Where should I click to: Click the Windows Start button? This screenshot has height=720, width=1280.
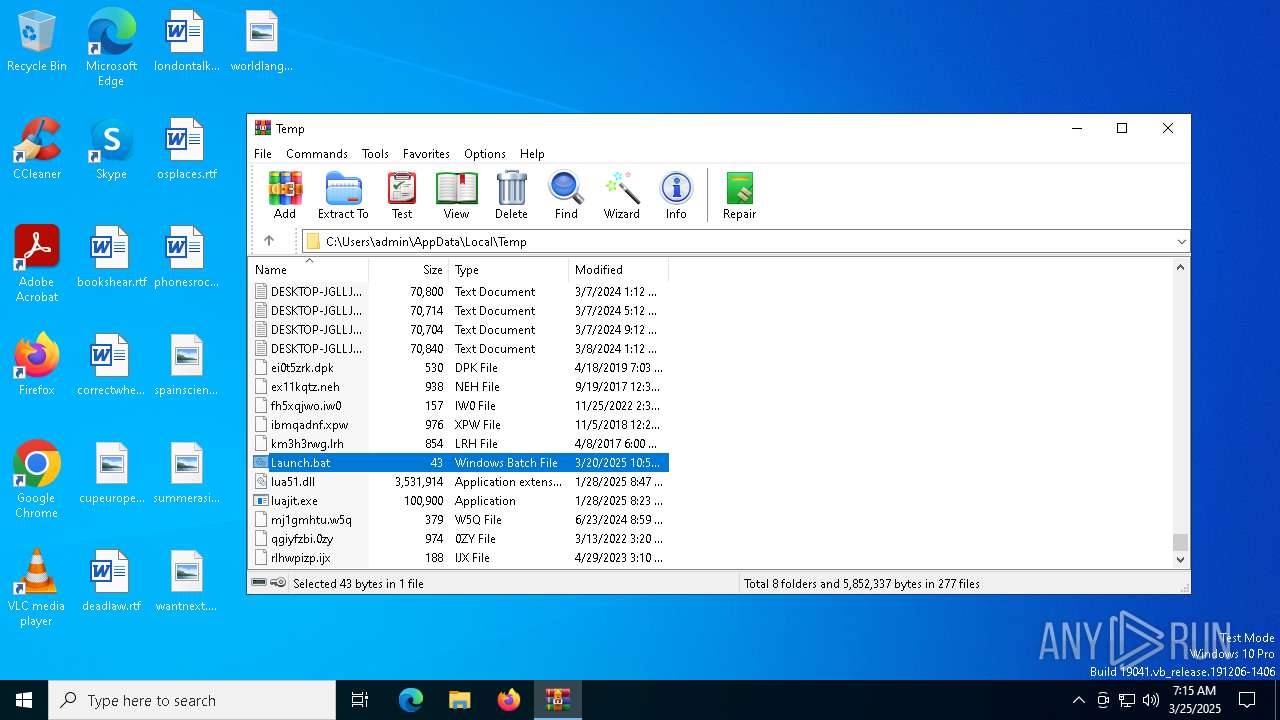point(24,700)
